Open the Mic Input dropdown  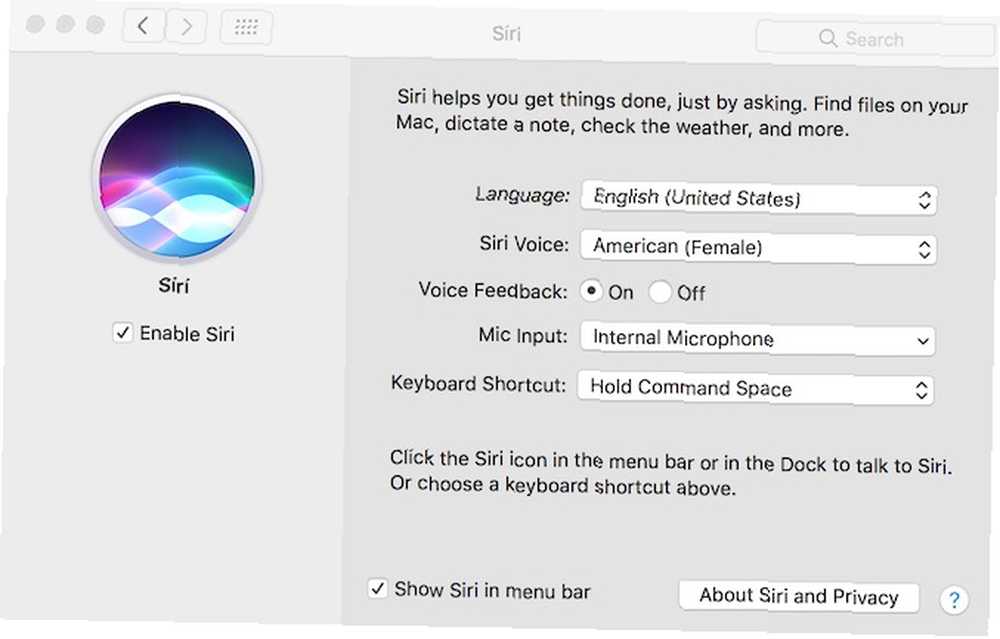click(757, 339)
